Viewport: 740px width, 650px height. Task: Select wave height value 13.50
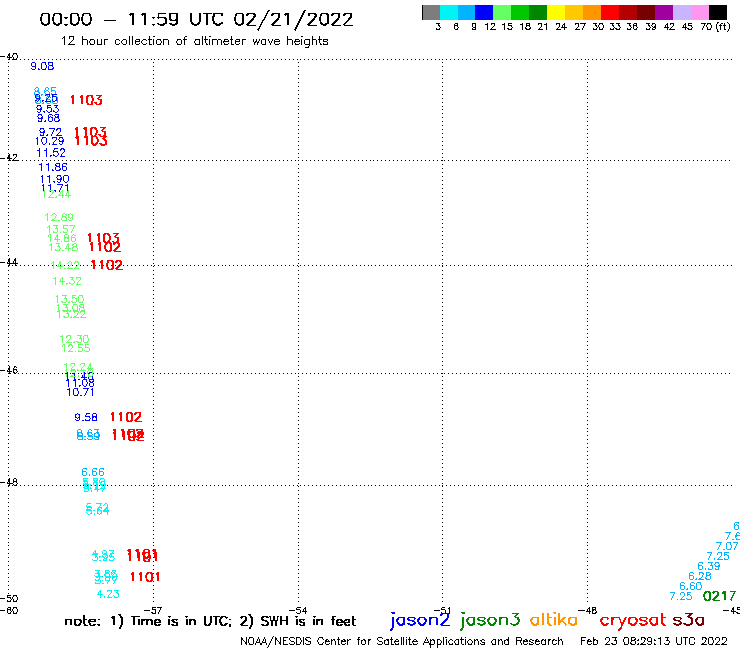[x=70, y=299]
